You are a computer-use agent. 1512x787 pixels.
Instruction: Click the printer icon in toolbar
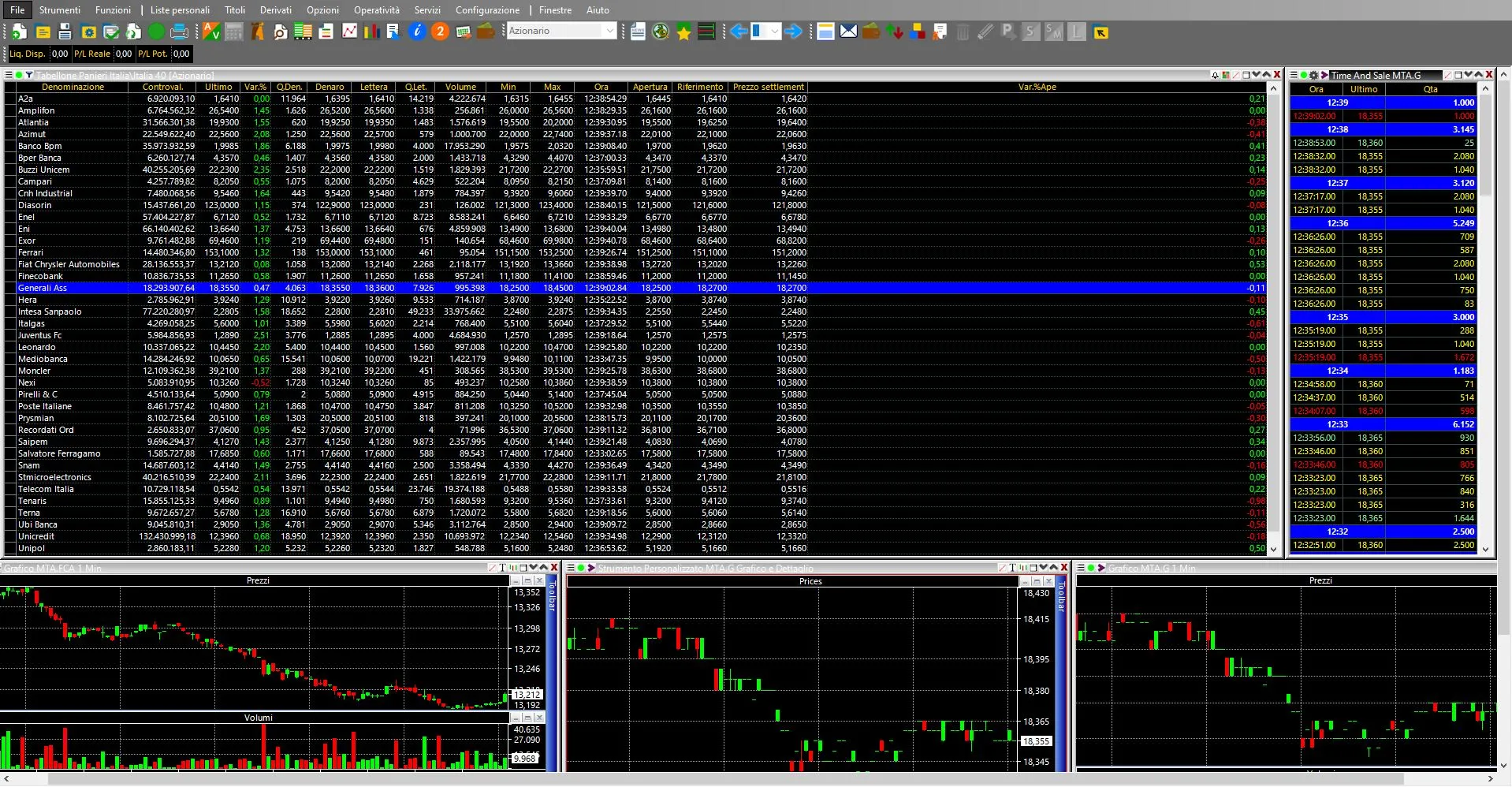(179, 32)
